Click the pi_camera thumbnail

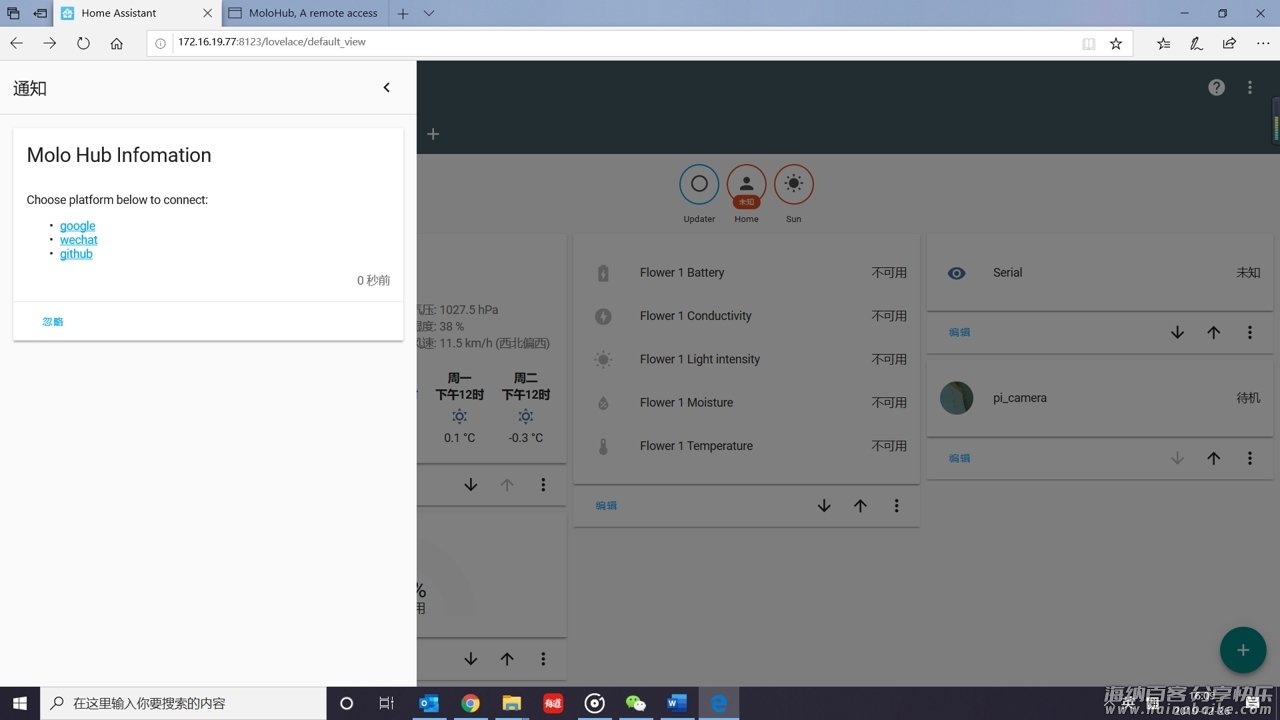point(957,398)
